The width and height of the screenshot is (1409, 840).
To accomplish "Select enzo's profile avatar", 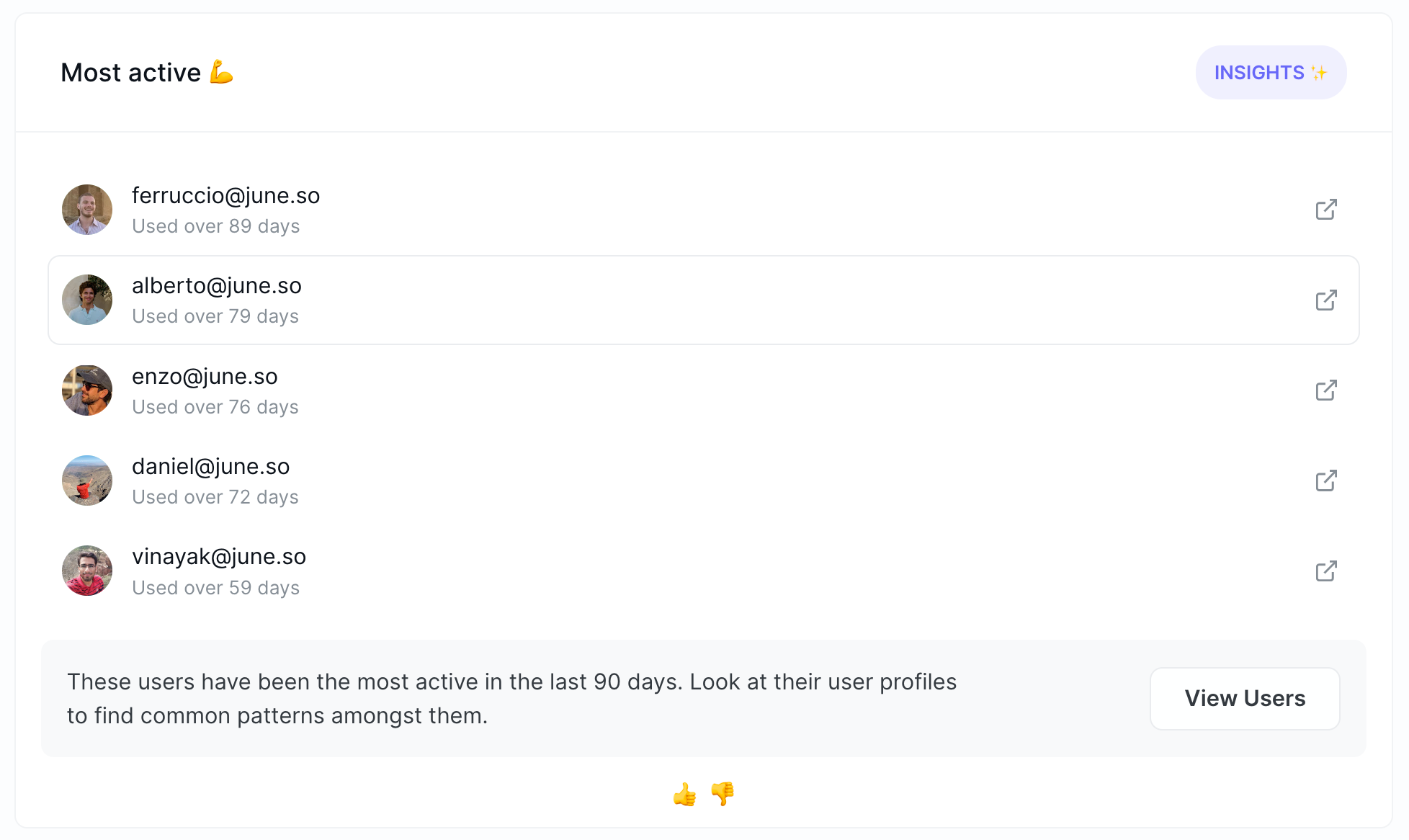I will coord(87,390).
